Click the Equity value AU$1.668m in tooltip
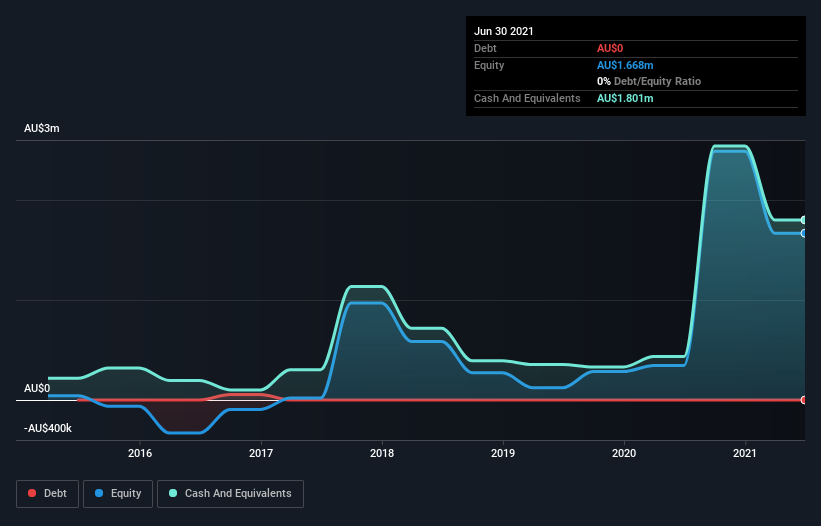The width and height of the screenshot is (821, 526). coord(625,65)
